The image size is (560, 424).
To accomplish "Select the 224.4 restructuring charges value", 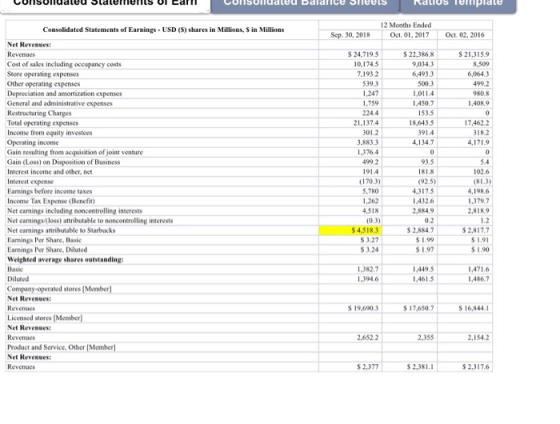I will [370, 113].
